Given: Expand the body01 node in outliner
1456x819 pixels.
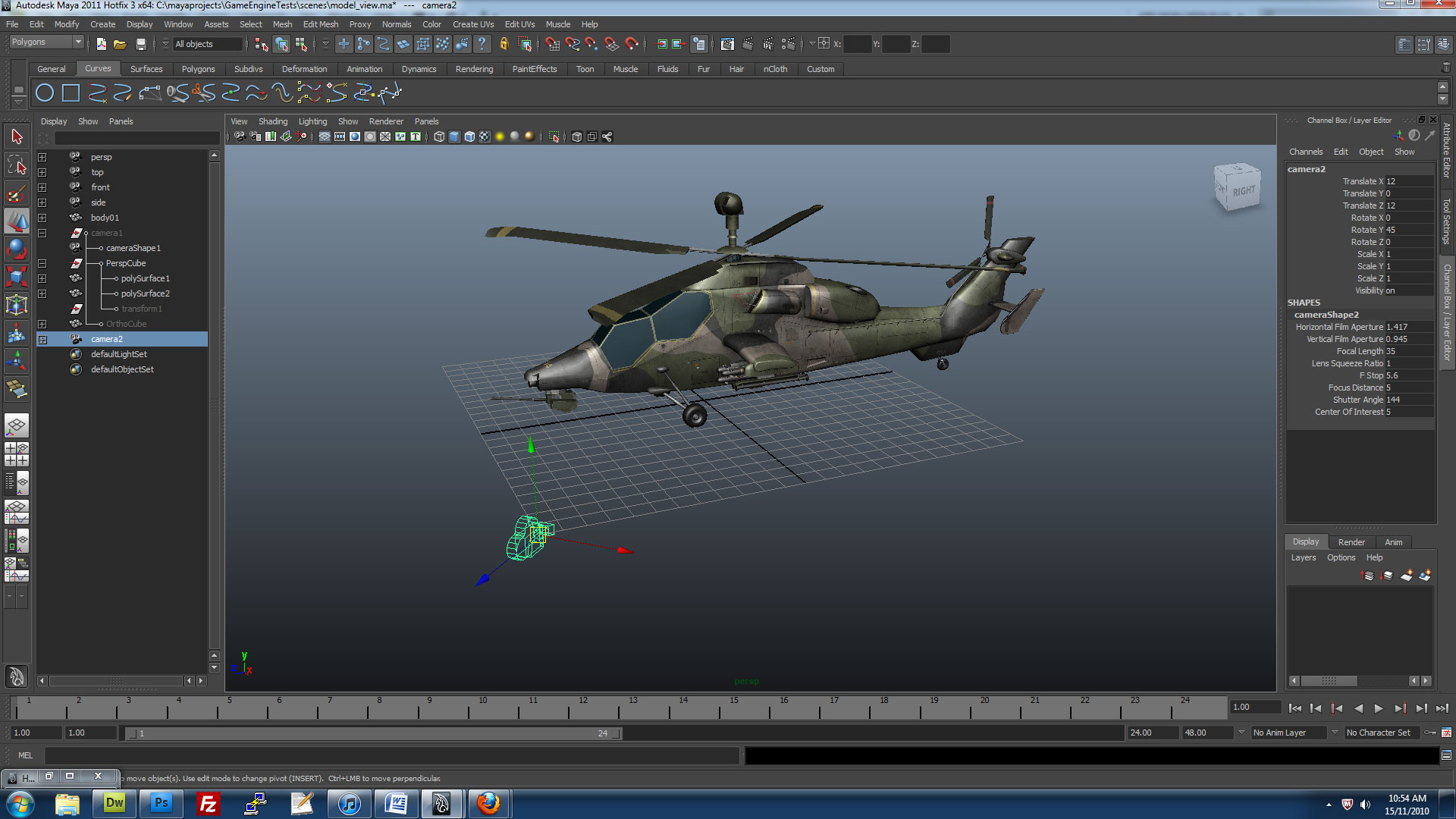Looking at the screenshot, I should (42, 217).
